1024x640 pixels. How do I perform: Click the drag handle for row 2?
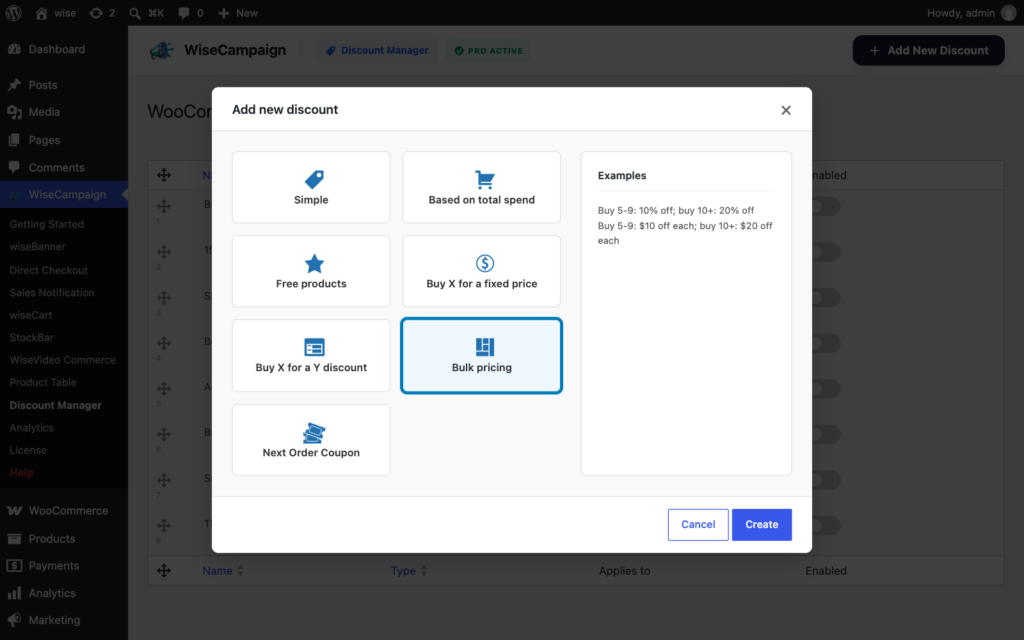point(164,252)
